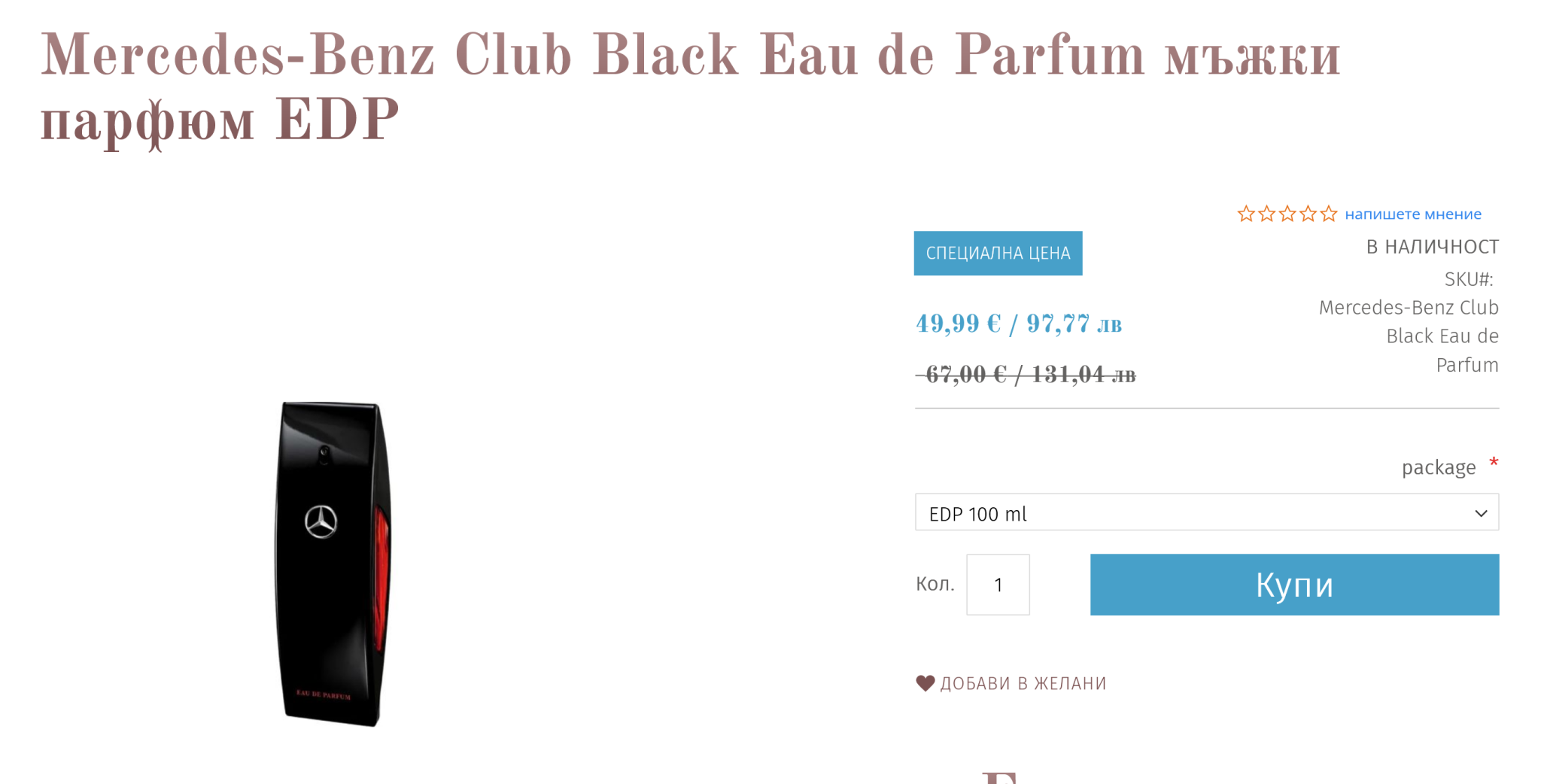
Task: Focus the Кол. quantity input field
Action: [x=998, y=585]
